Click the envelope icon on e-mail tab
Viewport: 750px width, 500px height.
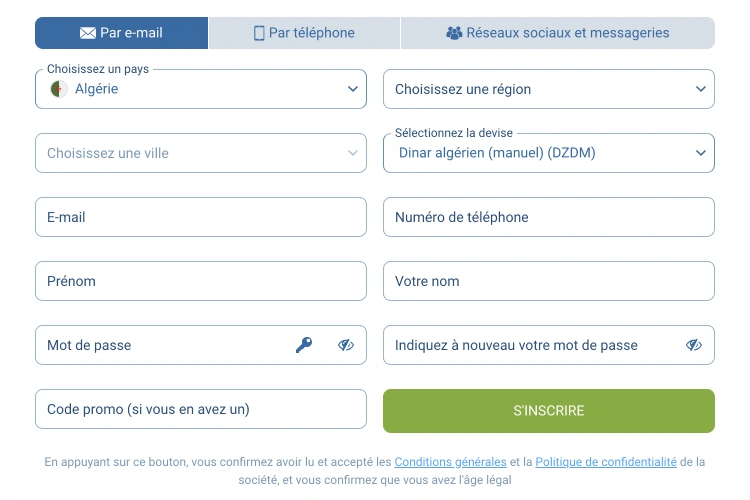[88, 33]
